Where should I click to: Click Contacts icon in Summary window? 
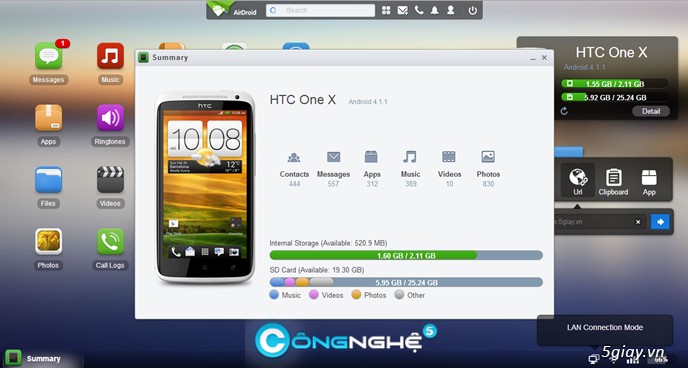click(x=294, y=157)
